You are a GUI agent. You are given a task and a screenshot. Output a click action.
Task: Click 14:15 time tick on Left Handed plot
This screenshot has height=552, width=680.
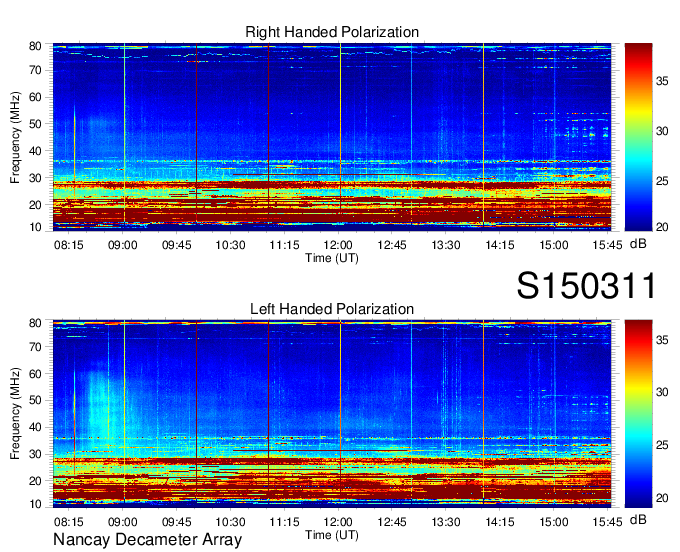click(500, 522)
